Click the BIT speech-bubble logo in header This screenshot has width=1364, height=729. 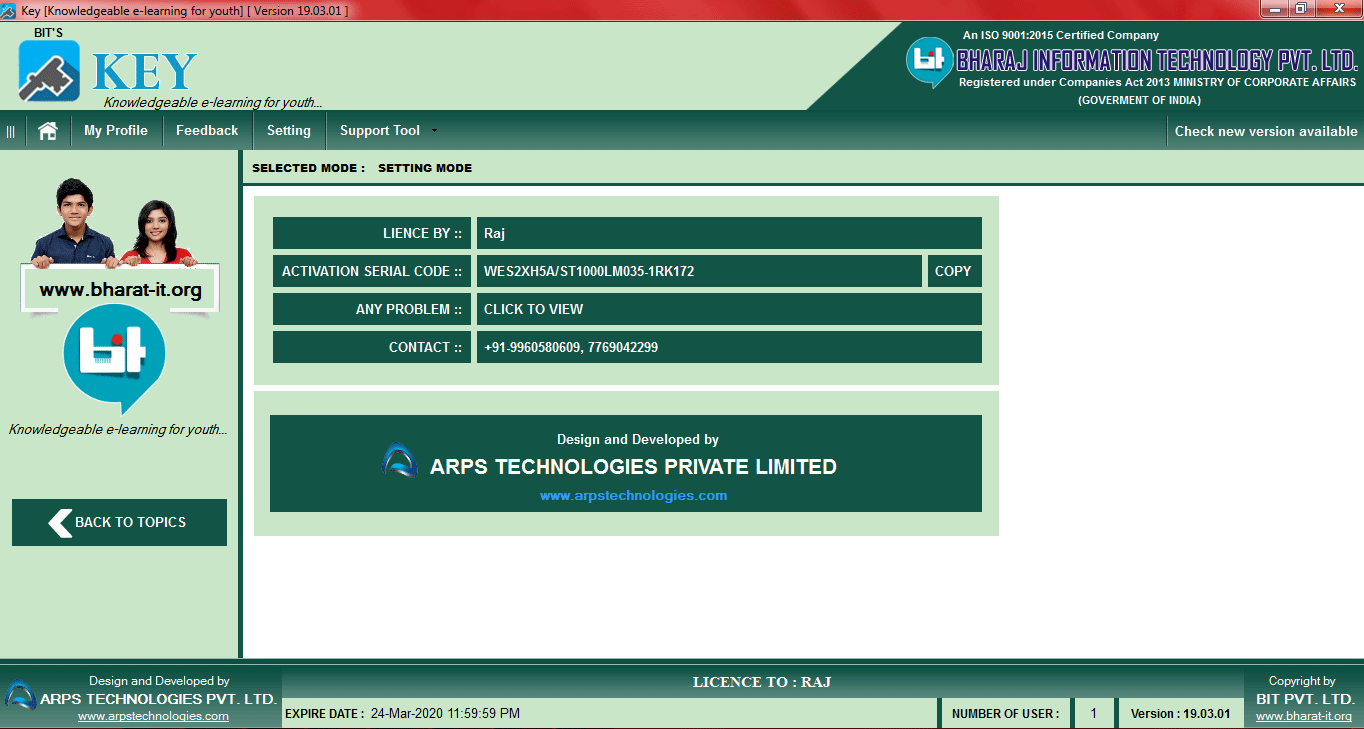(x=929, y=61)
